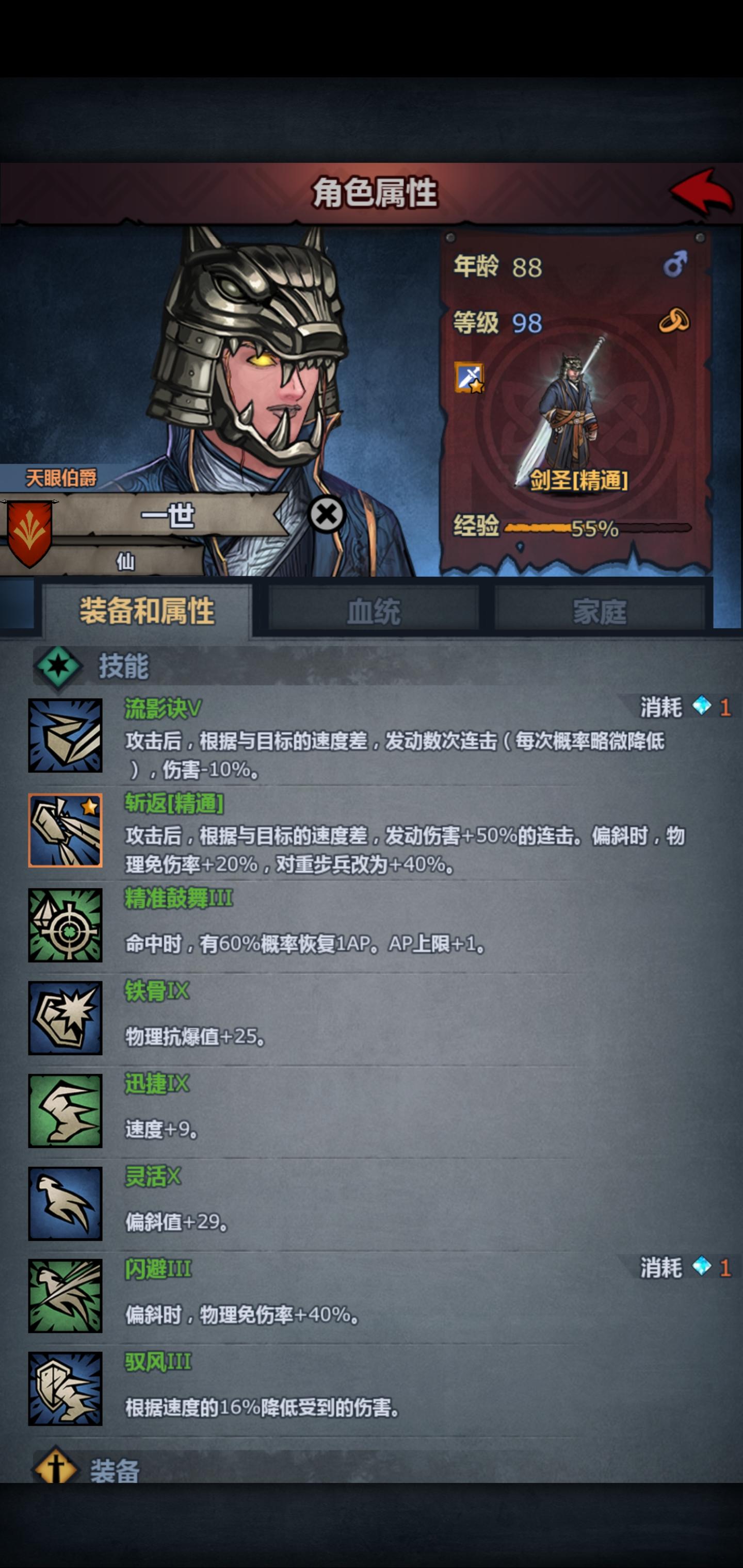Select the 斩返[精通] skill icon
743x1568 pixels.
pyautogui.click(x=65, y=830)
